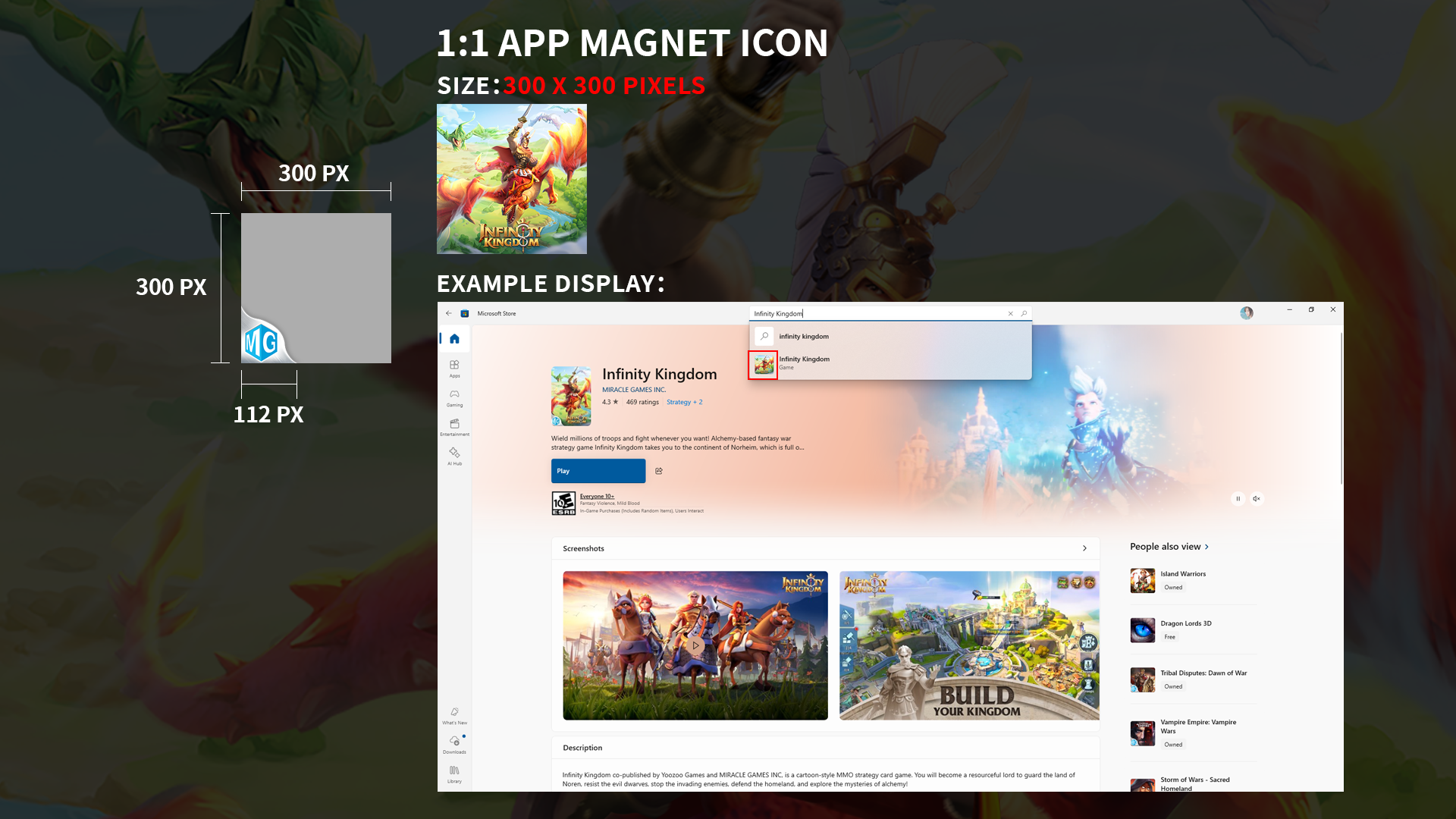Open the user profile avatar
1456x819 pixels.
(x=1247, y=313)
